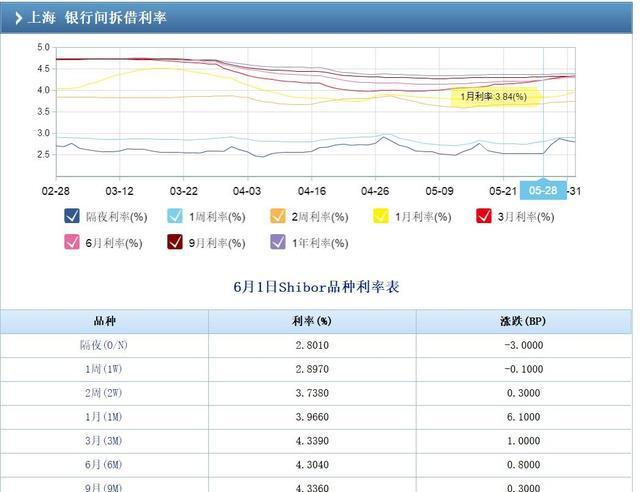Uncheck the 3月利率(%) checkbox

(484, 216)
